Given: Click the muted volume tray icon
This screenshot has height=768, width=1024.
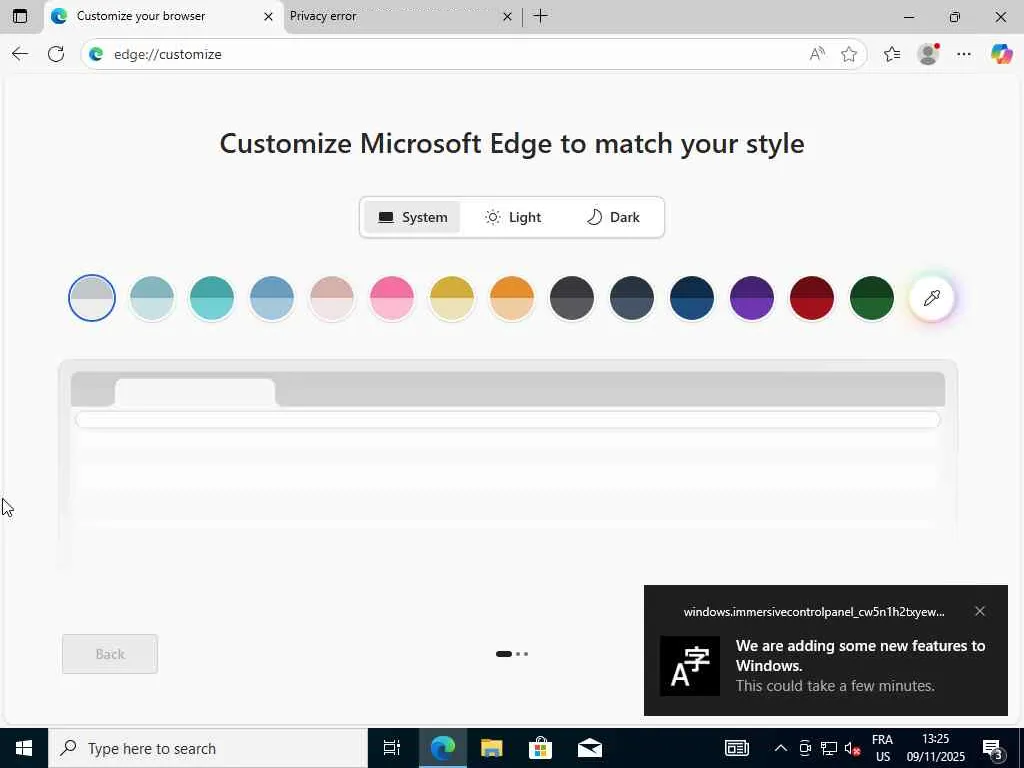Looking at the screenshot, I should (x=852, y=748).
